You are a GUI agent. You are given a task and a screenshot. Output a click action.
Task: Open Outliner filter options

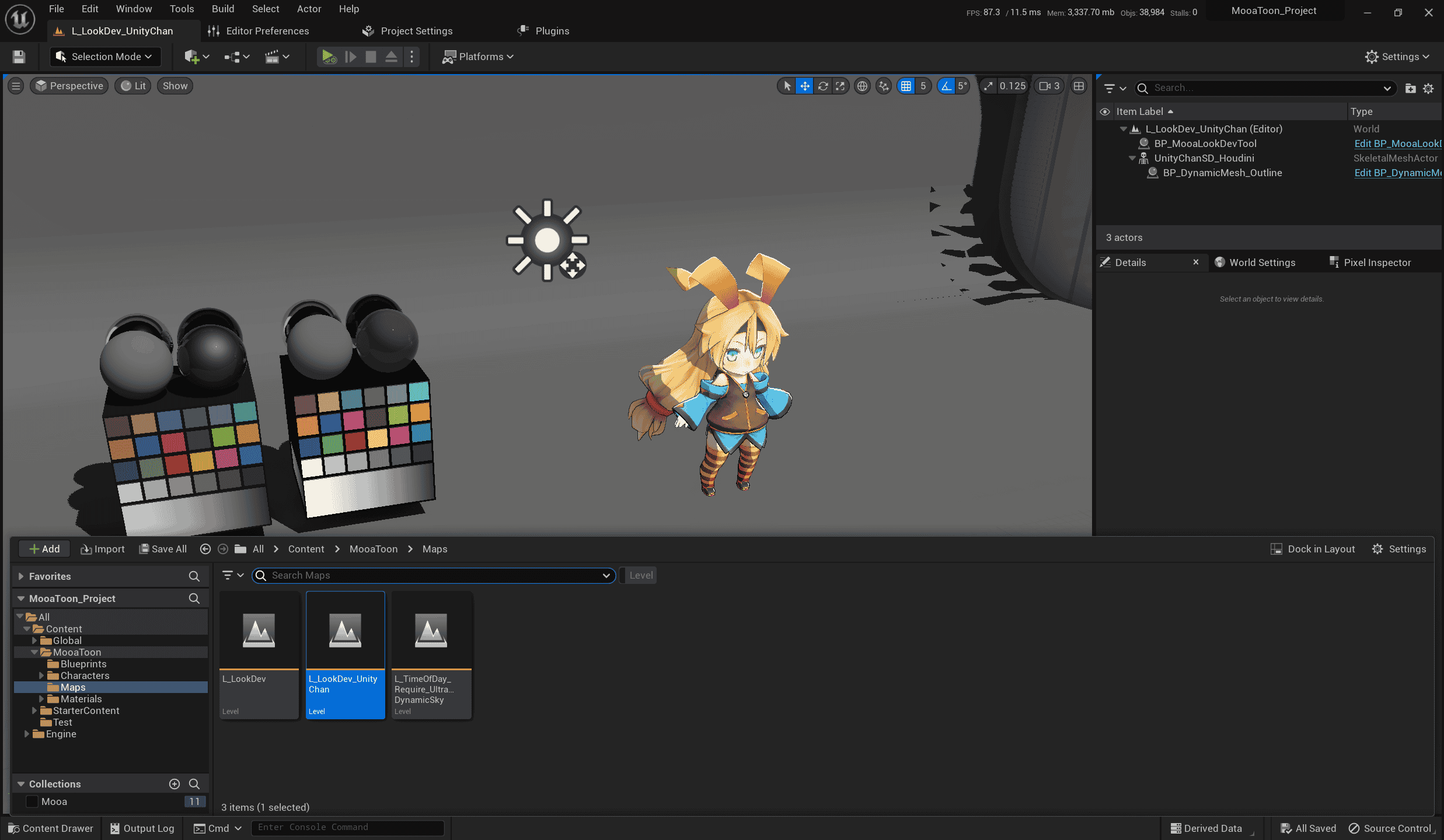pos(1115,88)
